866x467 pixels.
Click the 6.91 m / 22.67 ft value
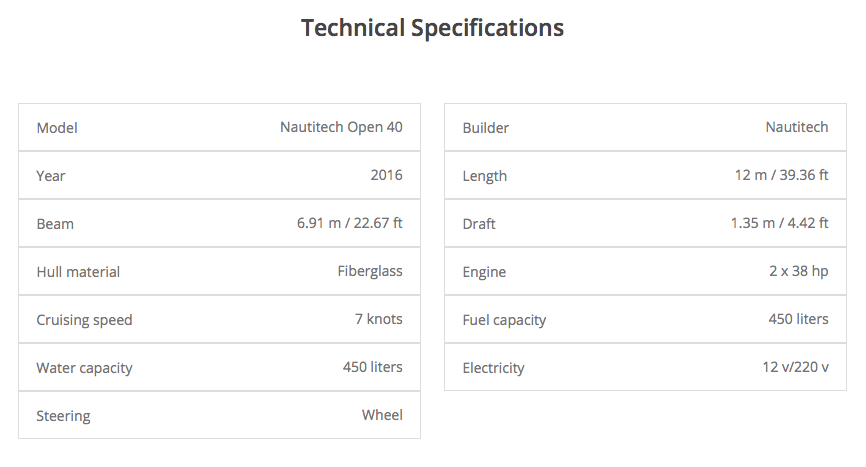coord(349,223)
